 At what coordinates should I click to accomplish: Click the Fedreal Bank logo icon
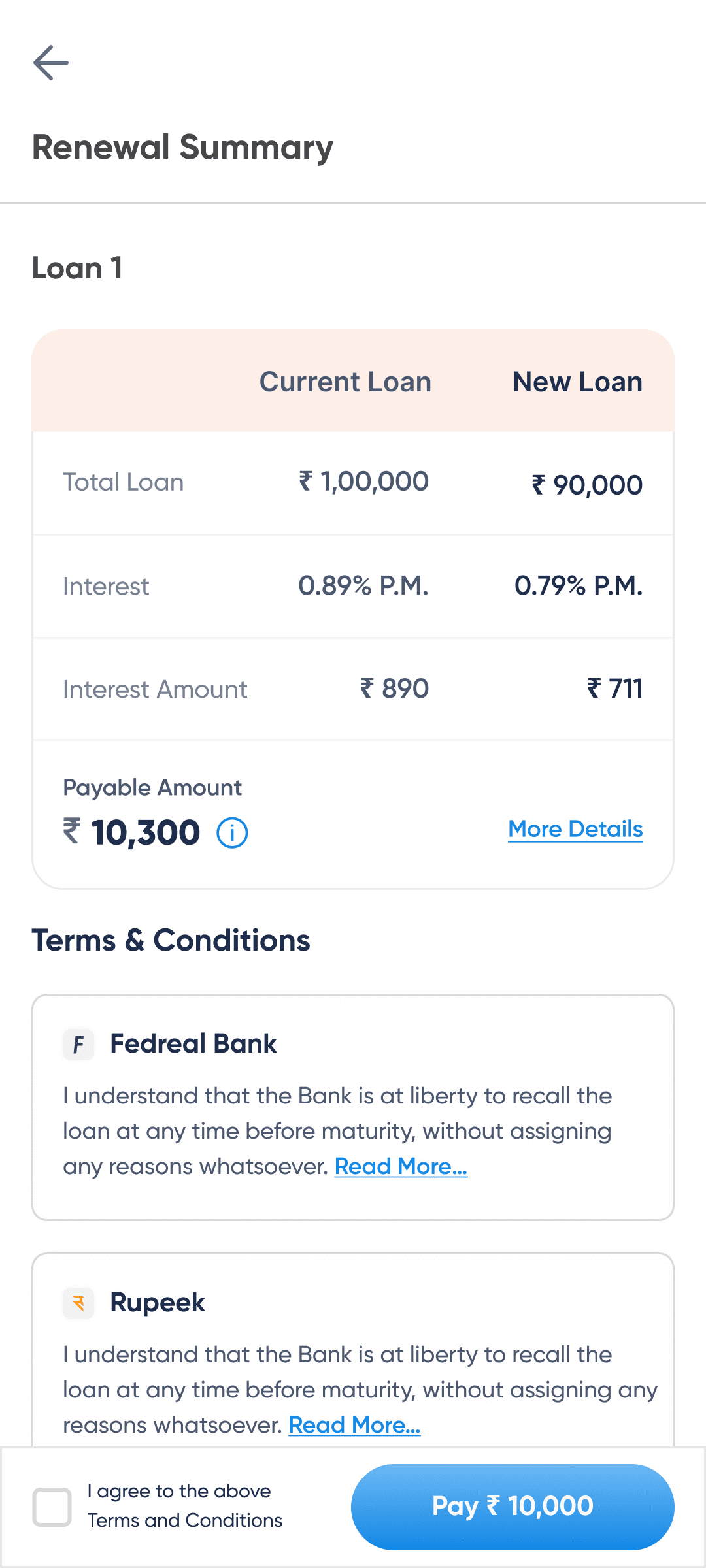(x=78, y=1044)
